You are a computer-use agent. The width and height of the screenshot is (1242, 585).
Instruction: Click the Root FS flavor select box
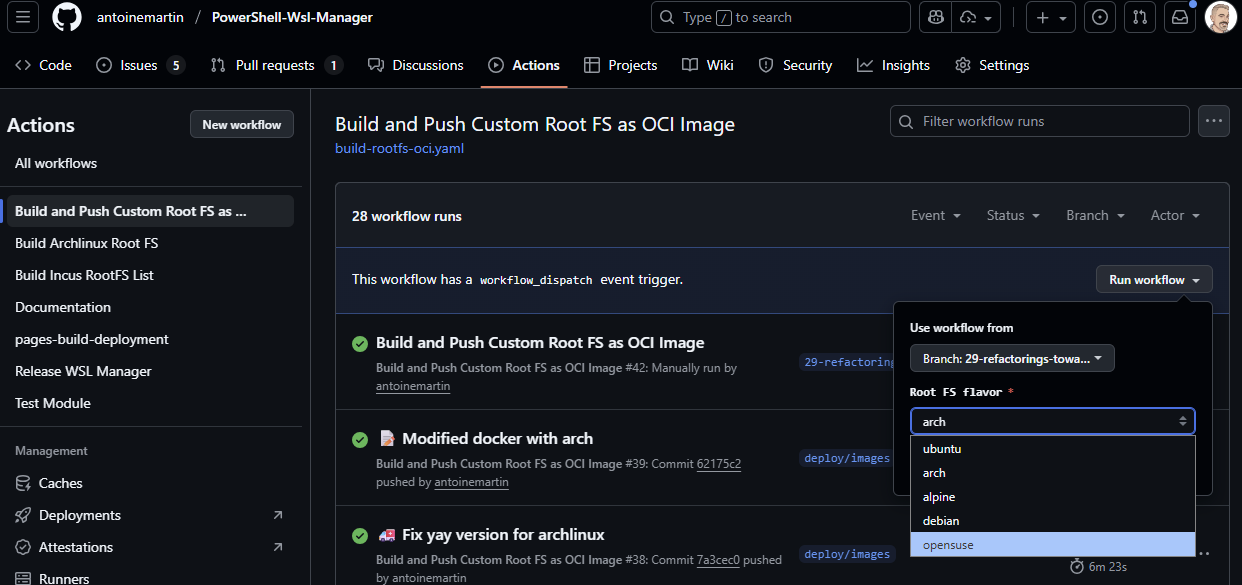click(1052, 421)
